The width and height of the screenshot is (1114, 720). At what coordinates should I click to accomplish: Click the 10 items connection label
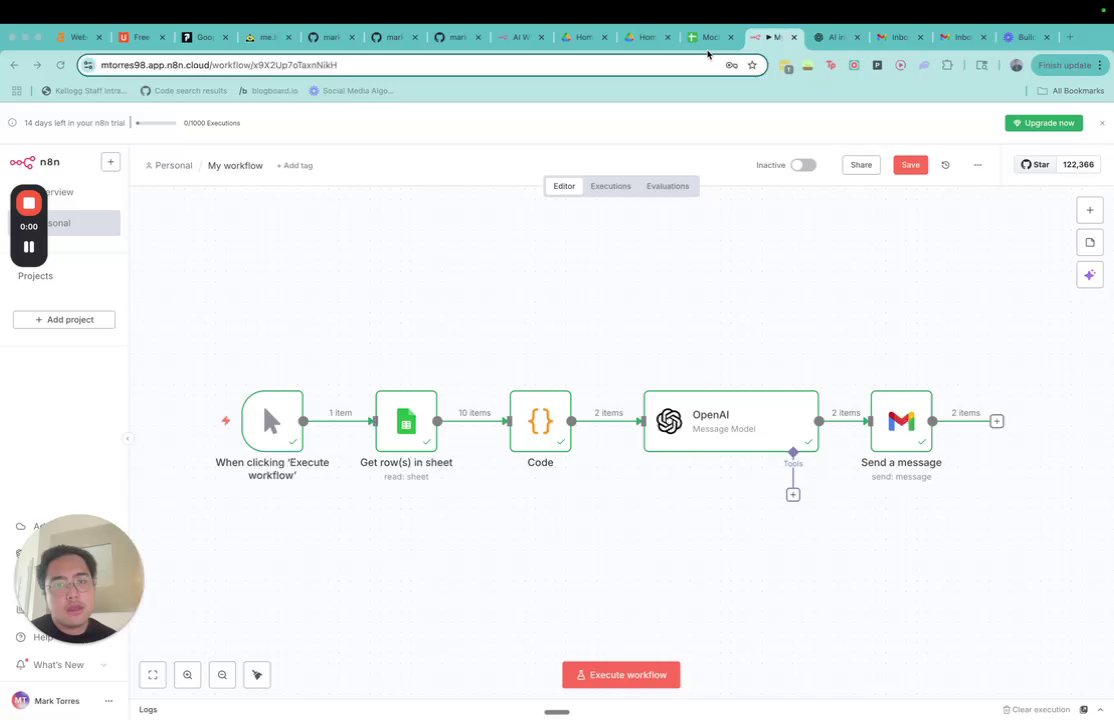475,413
